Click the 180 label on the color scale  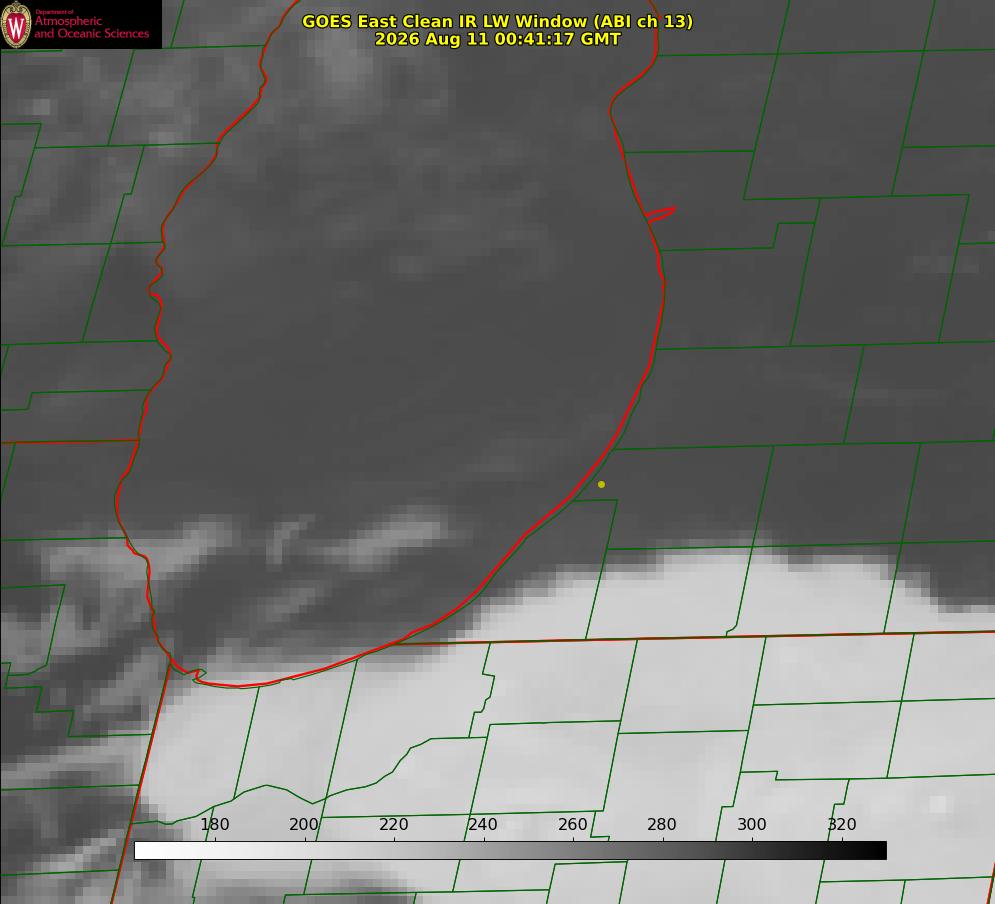[214, 824]
